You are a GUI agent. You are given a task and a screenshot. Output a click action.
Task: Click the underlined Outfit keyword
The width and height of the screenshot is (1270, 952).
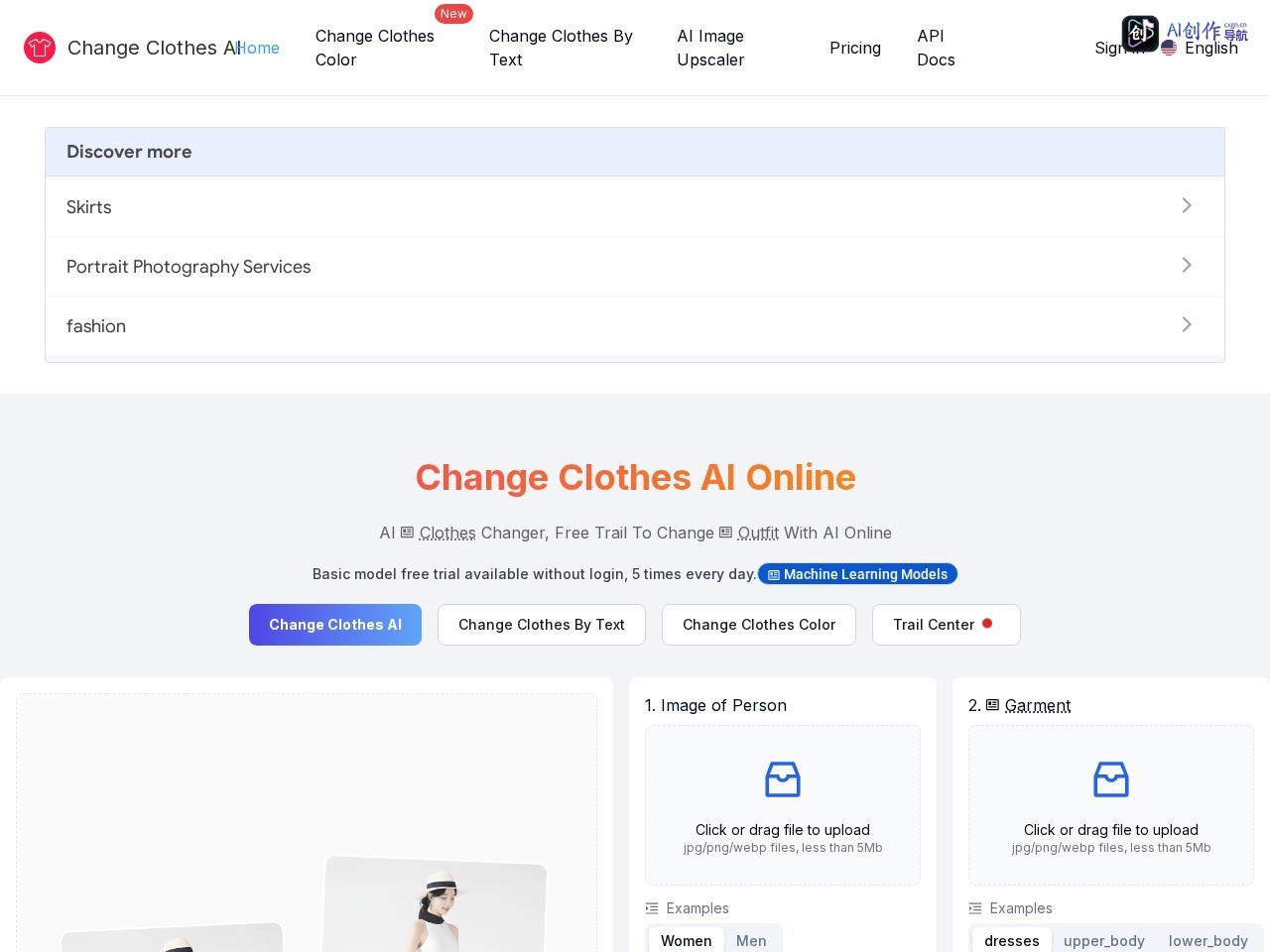[x=758, y=533]
